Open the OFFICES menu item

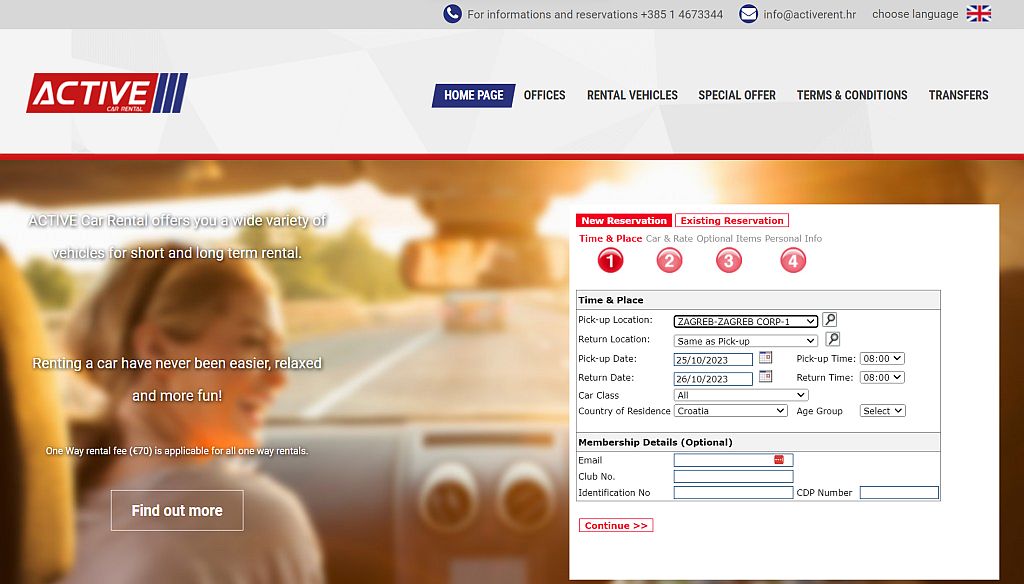[545, 95]
